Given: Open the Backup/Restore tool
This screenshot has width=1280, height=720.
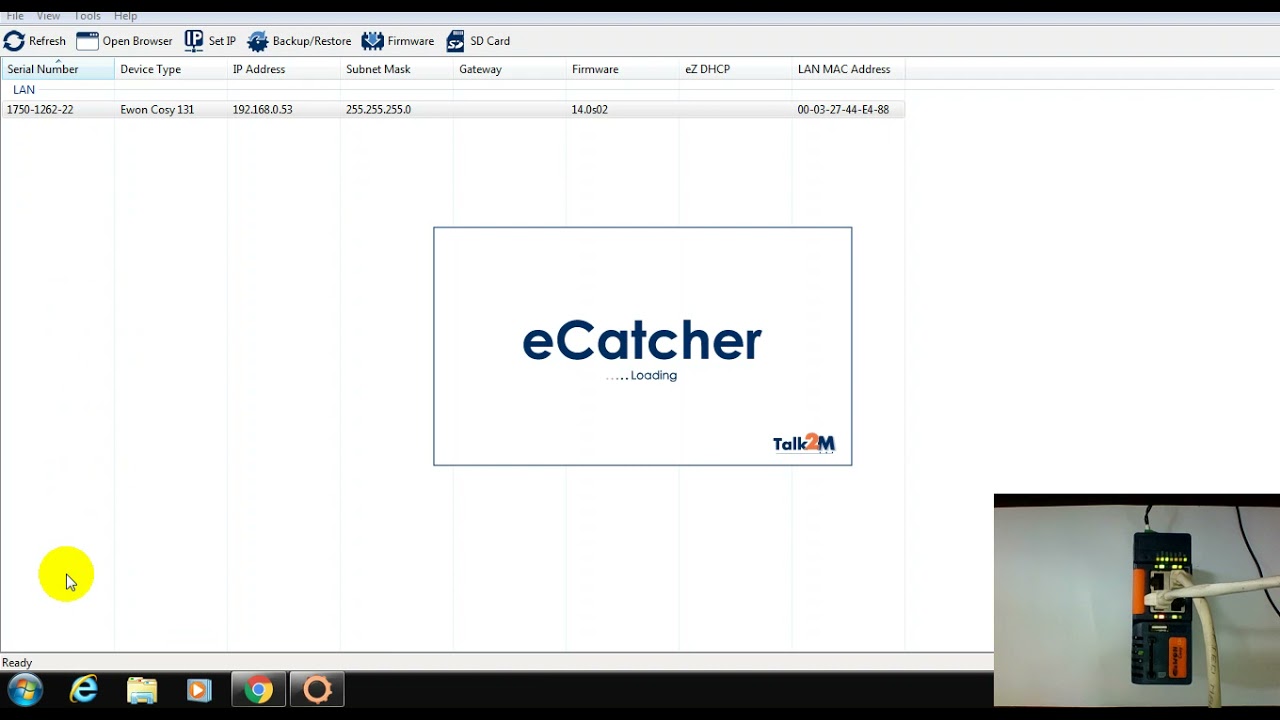Looking at the screenshot, I should pyautogui.click(x=299, y=41).
